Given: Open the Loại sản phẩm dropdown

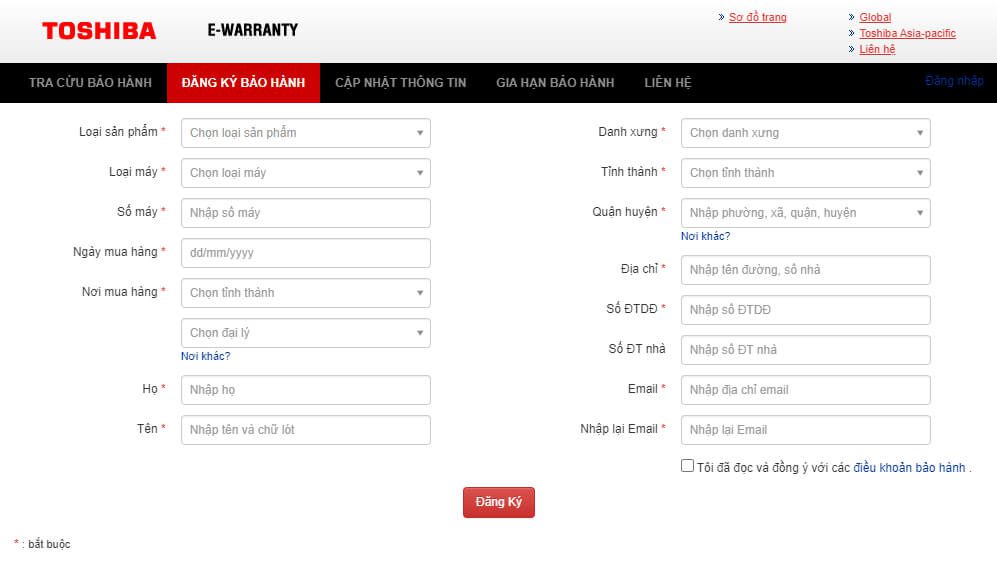Looking at the screenshot, I should (x=305, y=133).
